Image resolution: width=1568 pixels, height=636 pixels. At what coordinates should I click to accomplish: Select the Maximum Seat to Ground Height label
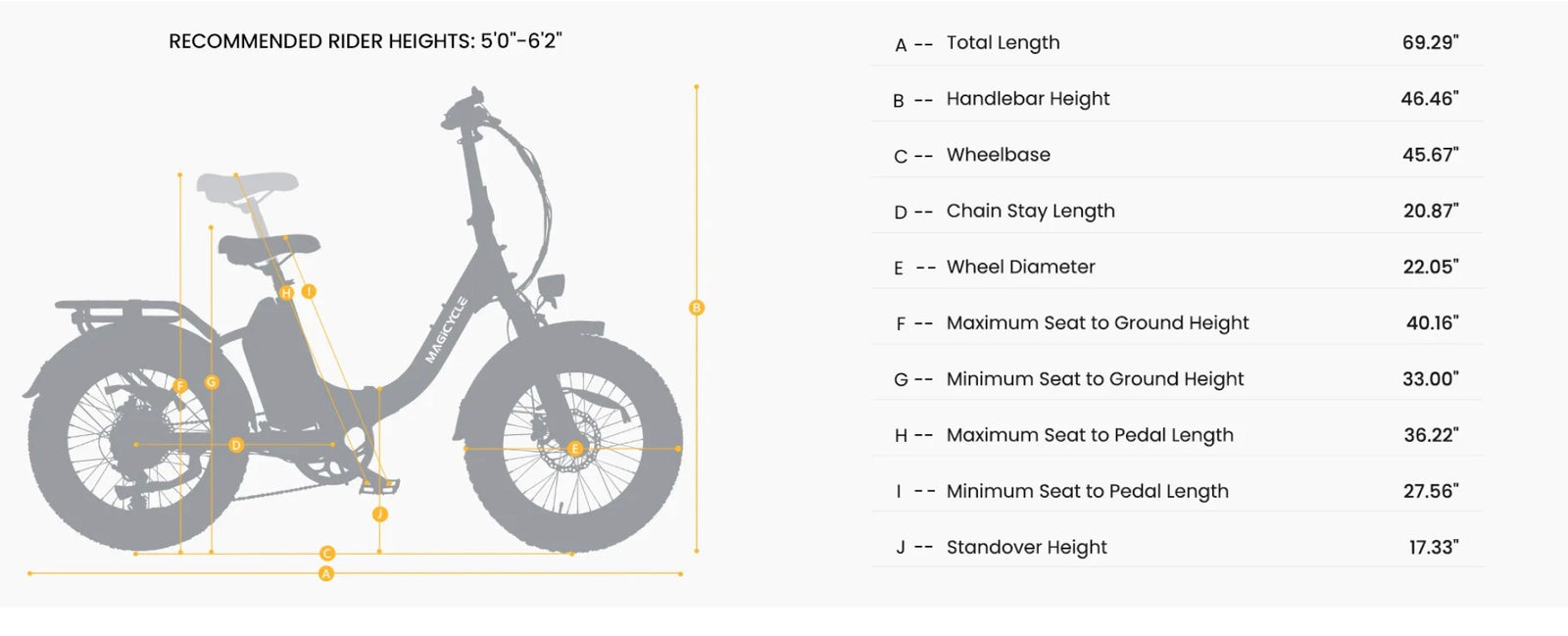1097,322
